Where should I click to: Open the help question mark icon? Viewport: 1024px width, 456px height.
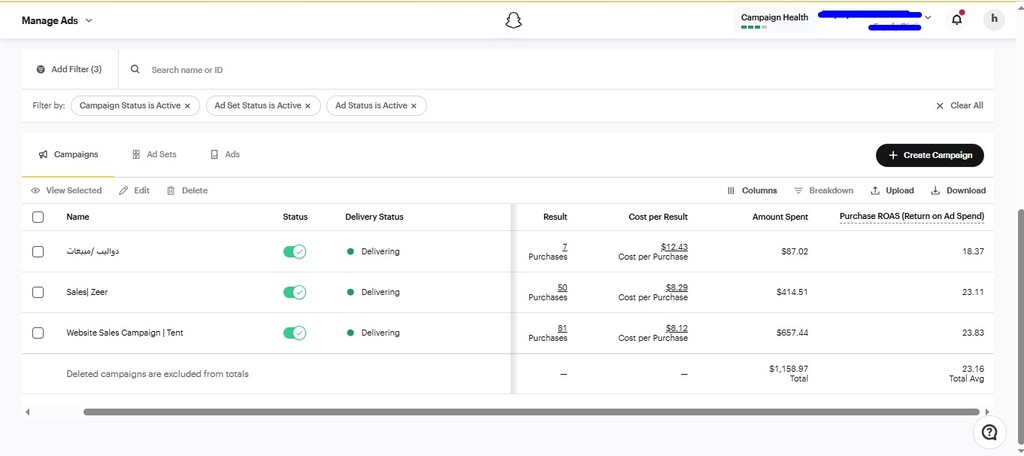[989, 432]
